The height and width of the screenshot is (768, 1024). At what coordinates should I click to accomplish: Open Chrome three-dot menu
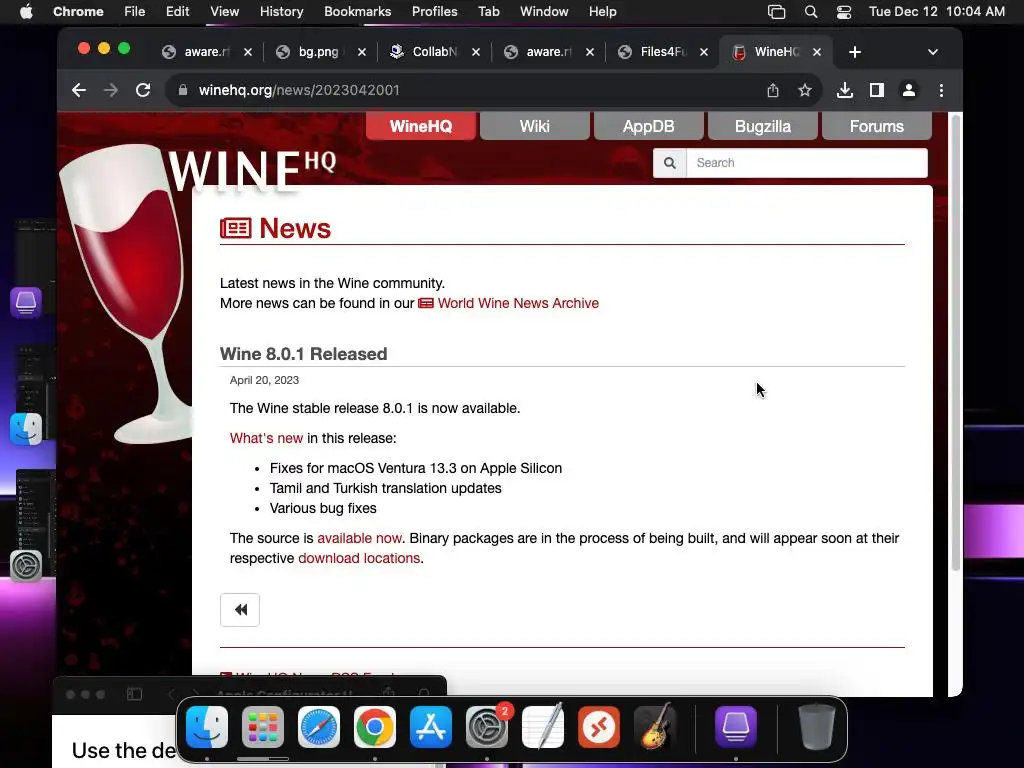coord(941,90)
